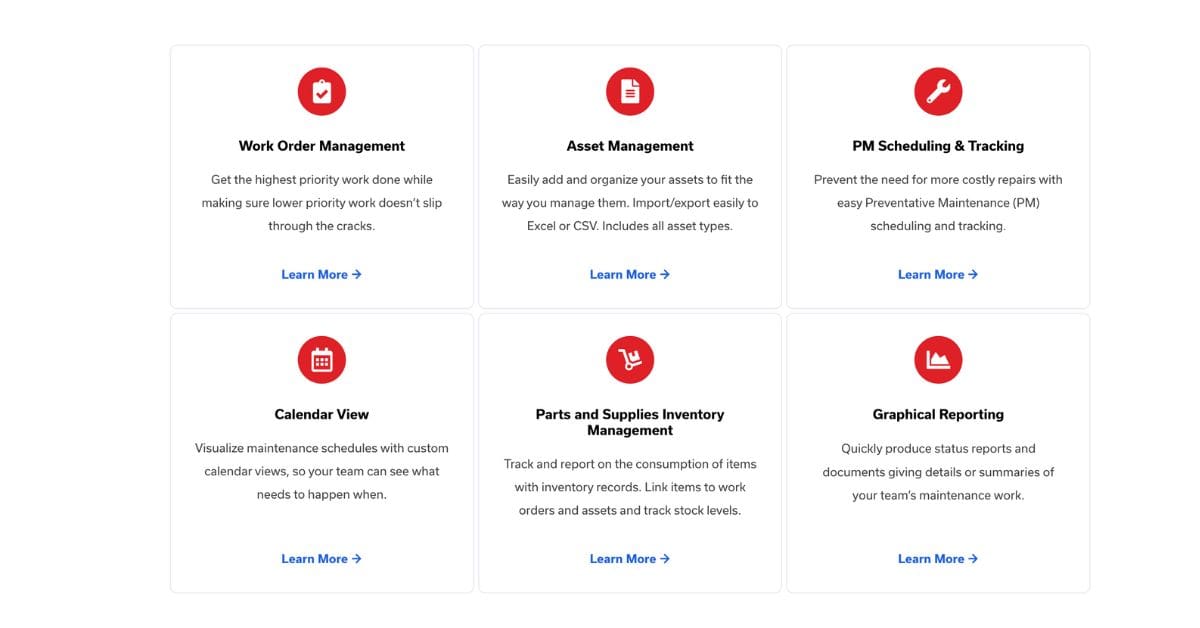Open Learn More for PM Scheduling & Tracking

(932, 274)
